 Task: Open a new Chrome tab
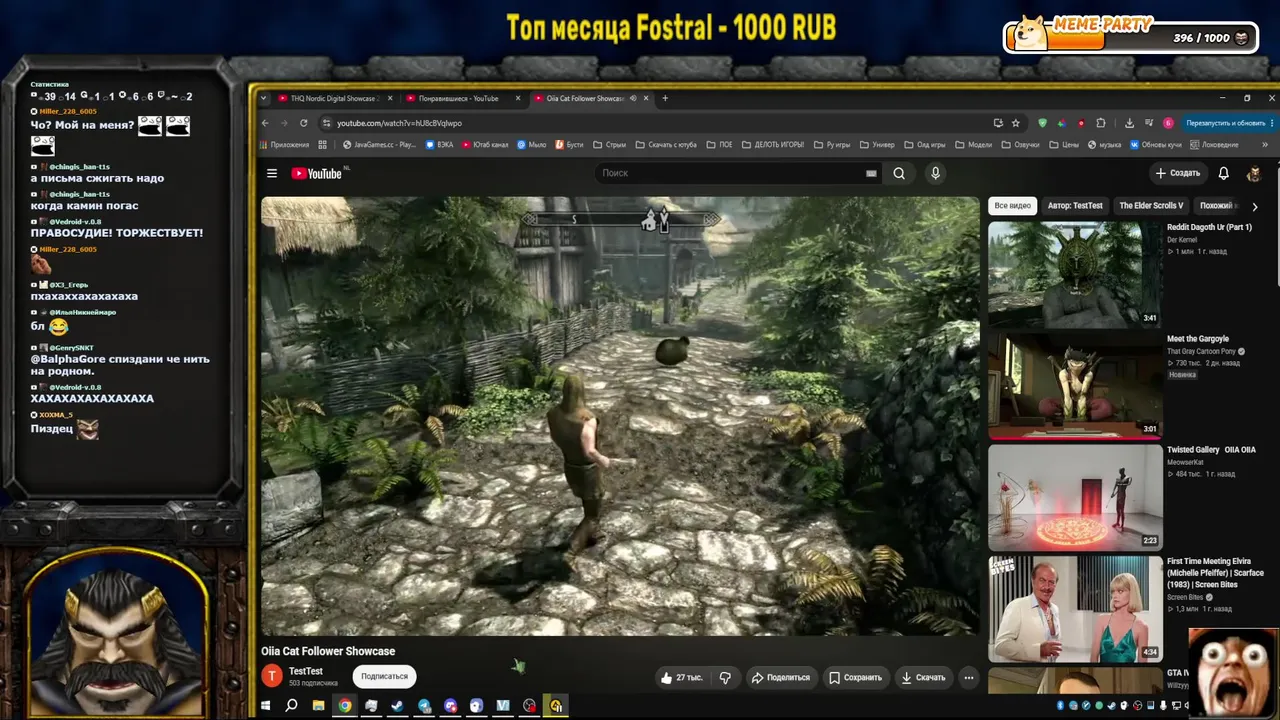665,98
